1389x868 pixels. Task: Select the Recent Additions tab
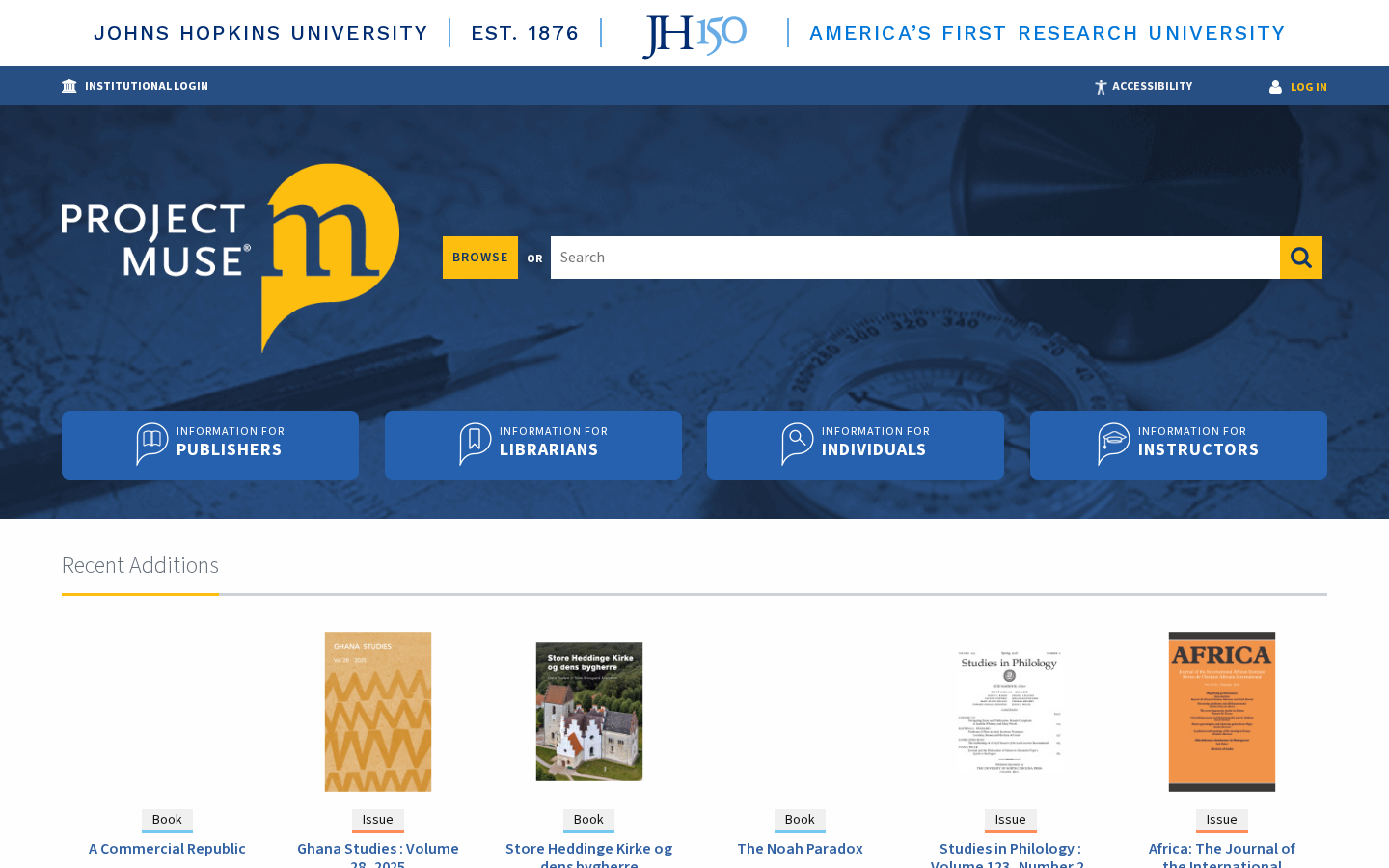tap(140, 565)
